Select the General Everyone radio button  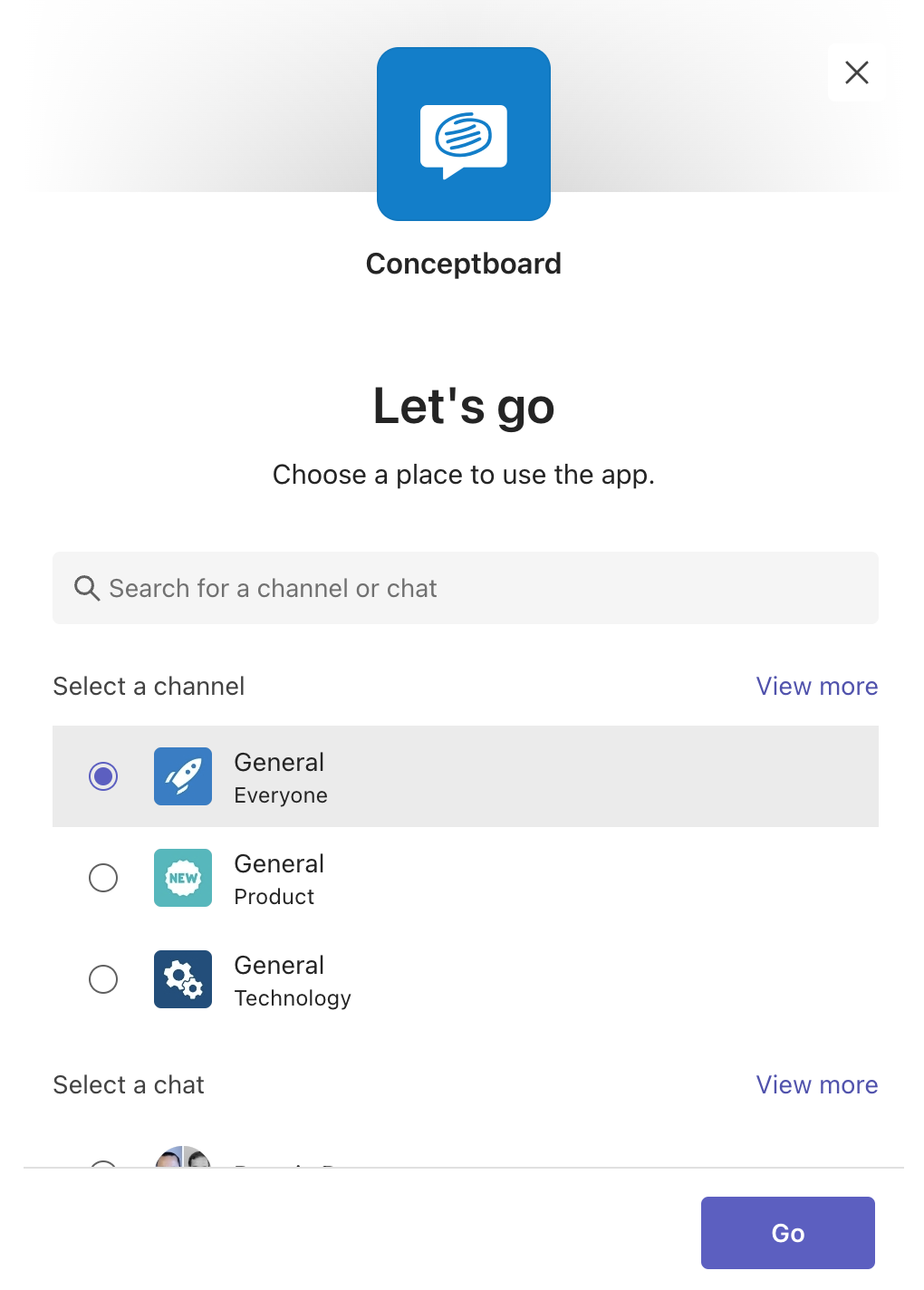pyautogui.click(x=103, y=776)
